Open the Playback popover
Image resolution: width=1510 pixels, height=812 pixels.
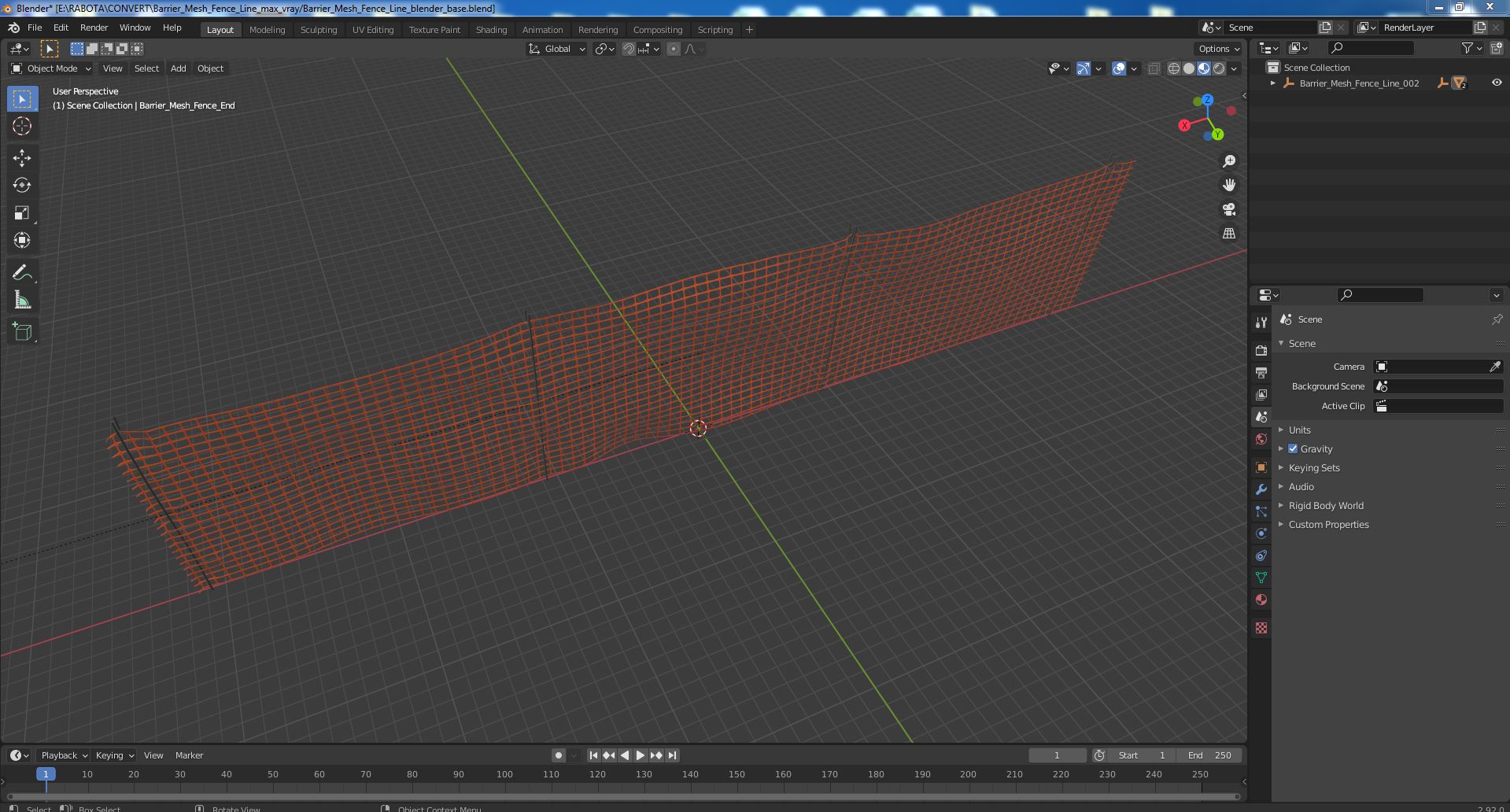(64, 755)
